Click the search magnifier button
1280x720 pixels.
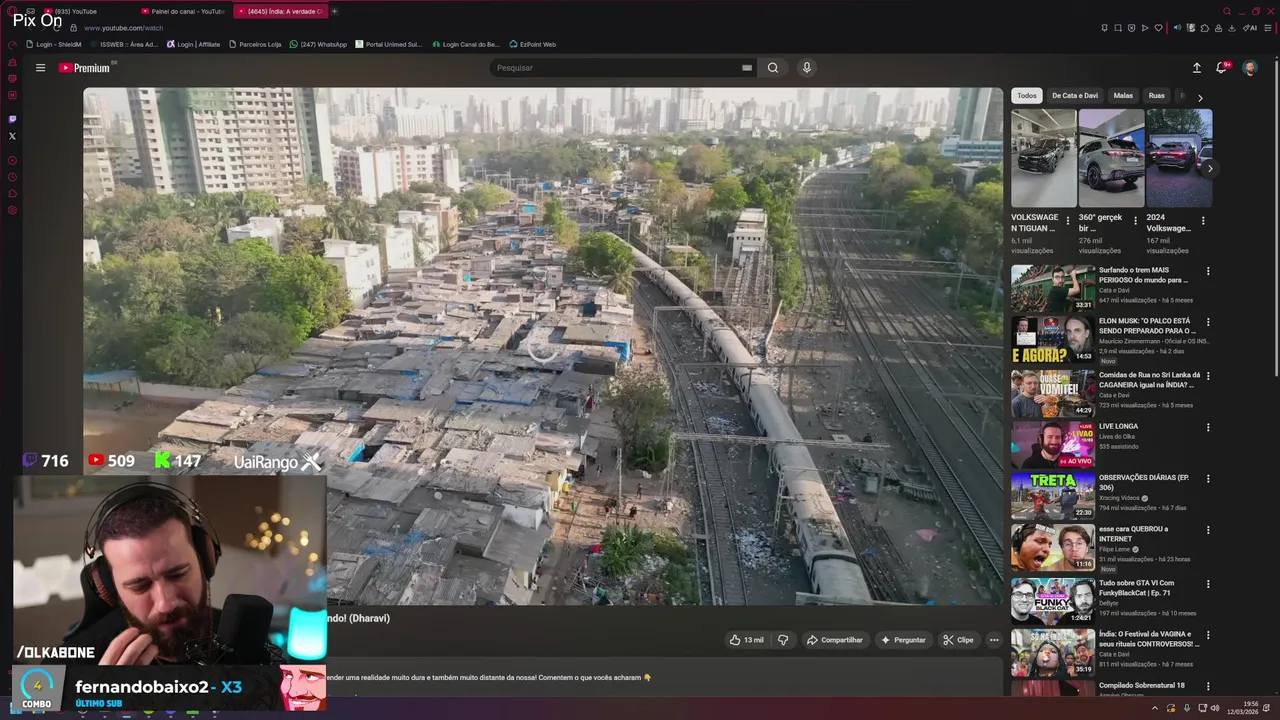[x=773, y=68]
